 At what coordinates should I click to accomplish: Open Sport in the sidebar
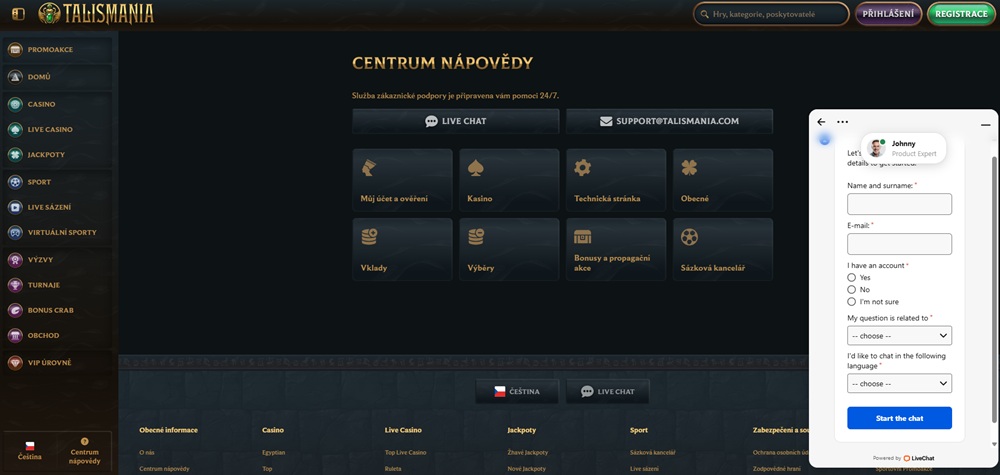[x=57, y=182]
